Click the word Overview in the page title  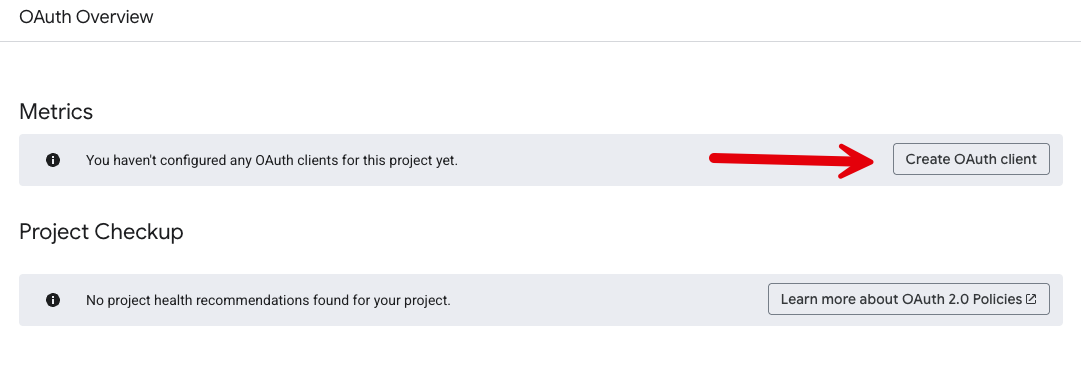click(x=114, y=17)
